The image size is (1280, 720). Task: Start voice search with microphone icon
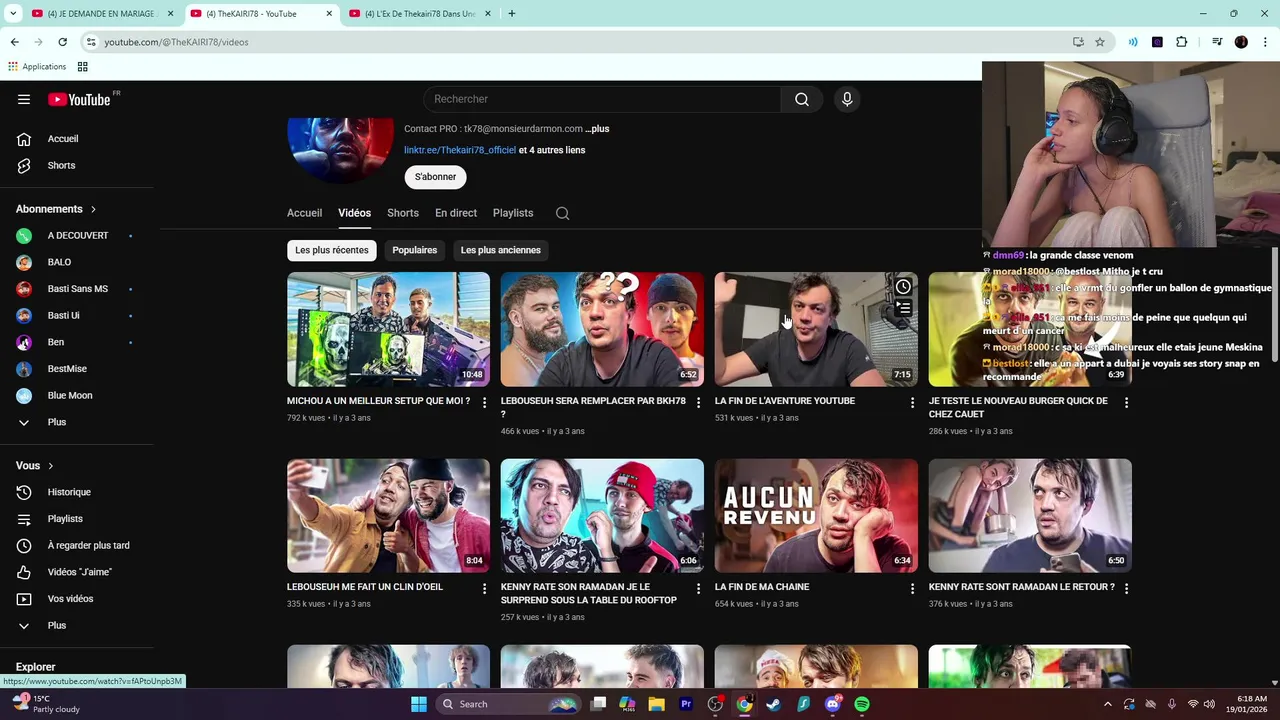847,99
